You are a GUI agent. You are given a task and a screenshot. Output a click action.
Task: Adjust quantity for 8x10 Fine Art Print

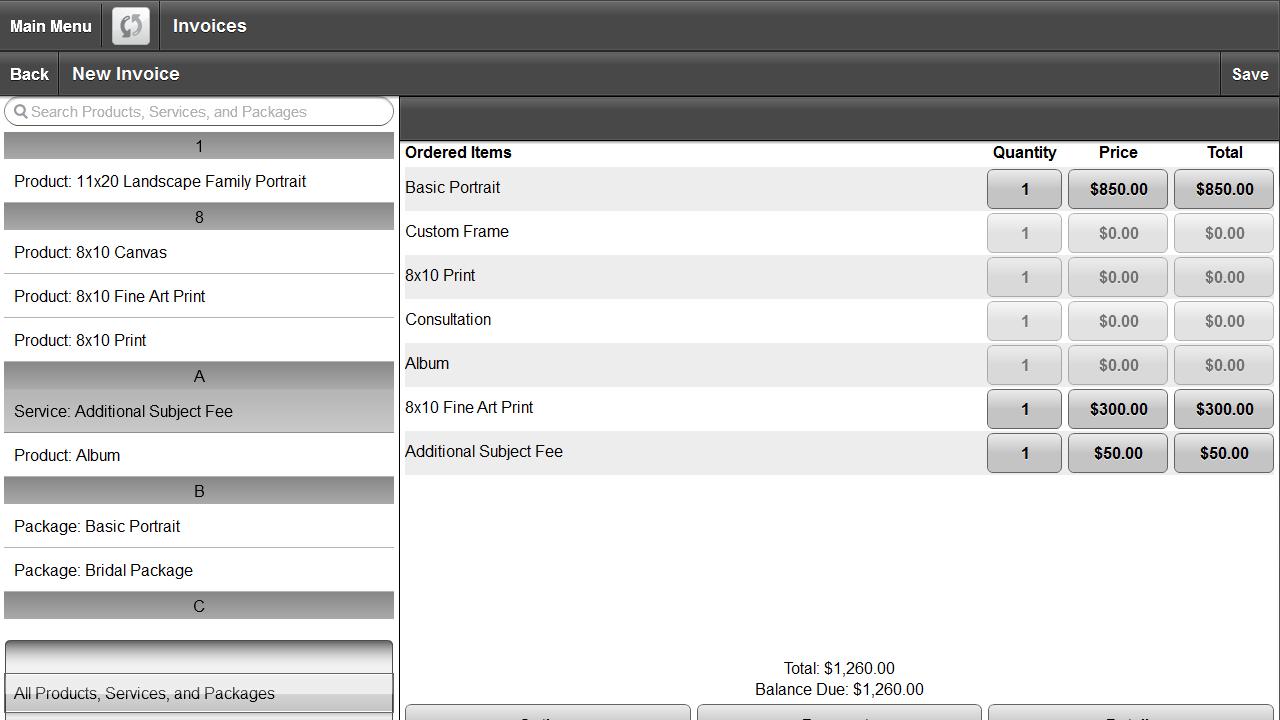point(1024,408)
